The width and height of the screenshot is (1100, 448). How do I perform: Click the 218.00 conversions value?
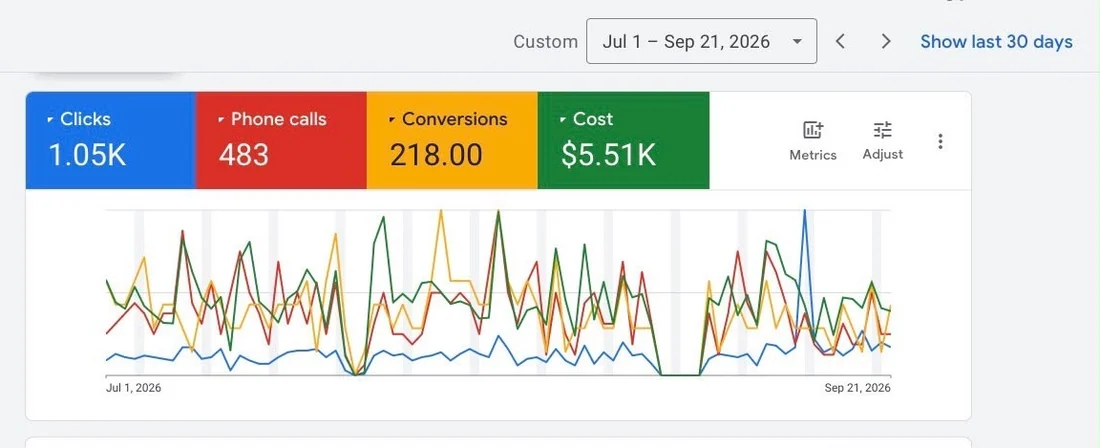[x=436, y=155]
